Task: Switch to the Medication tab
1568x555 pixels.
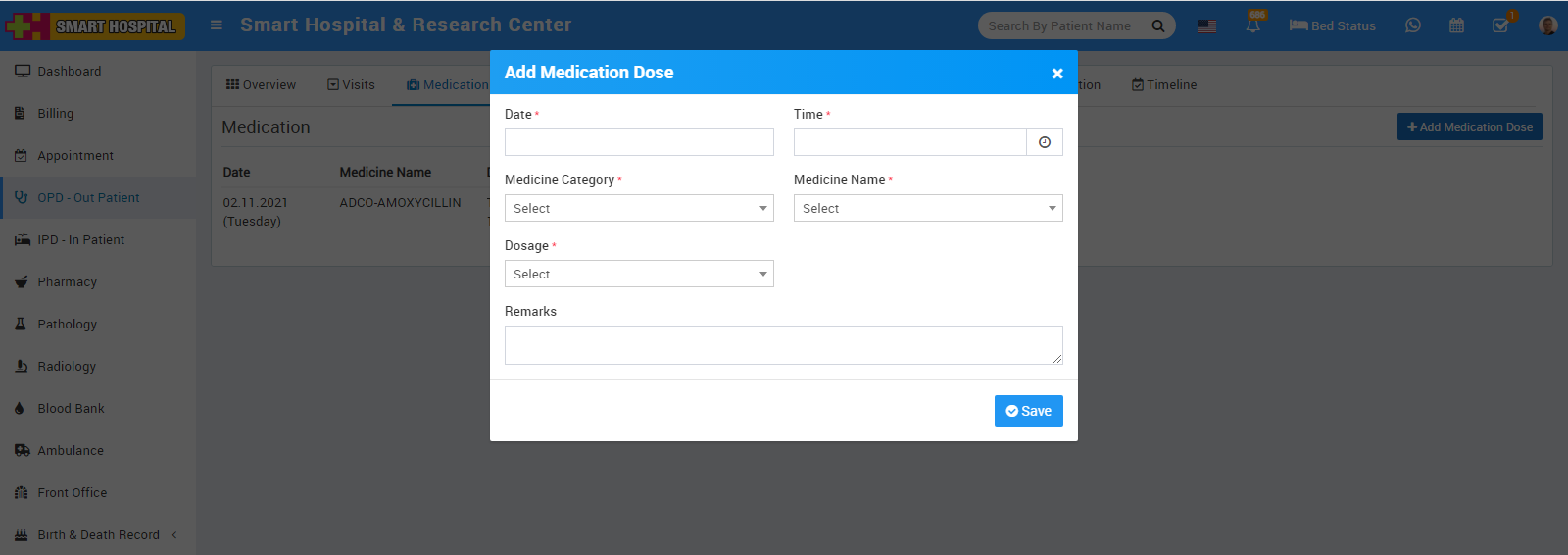Action: [447, 85]
